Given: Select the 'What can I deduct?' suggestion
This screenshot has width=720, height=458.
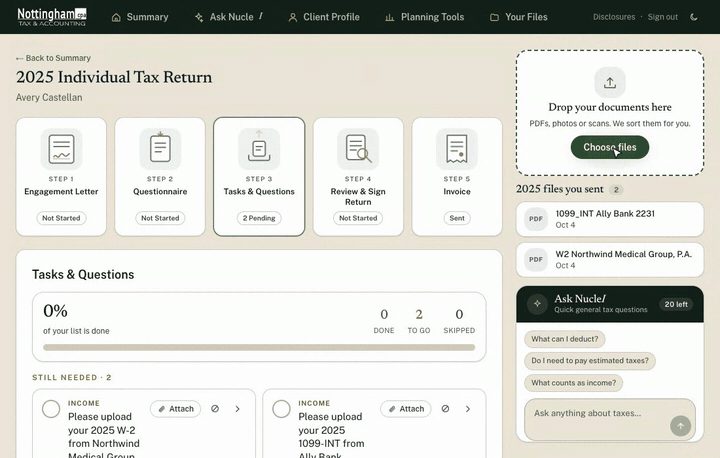Looking at the screenshot, I should pyautogui.click(x=565, y=339).
